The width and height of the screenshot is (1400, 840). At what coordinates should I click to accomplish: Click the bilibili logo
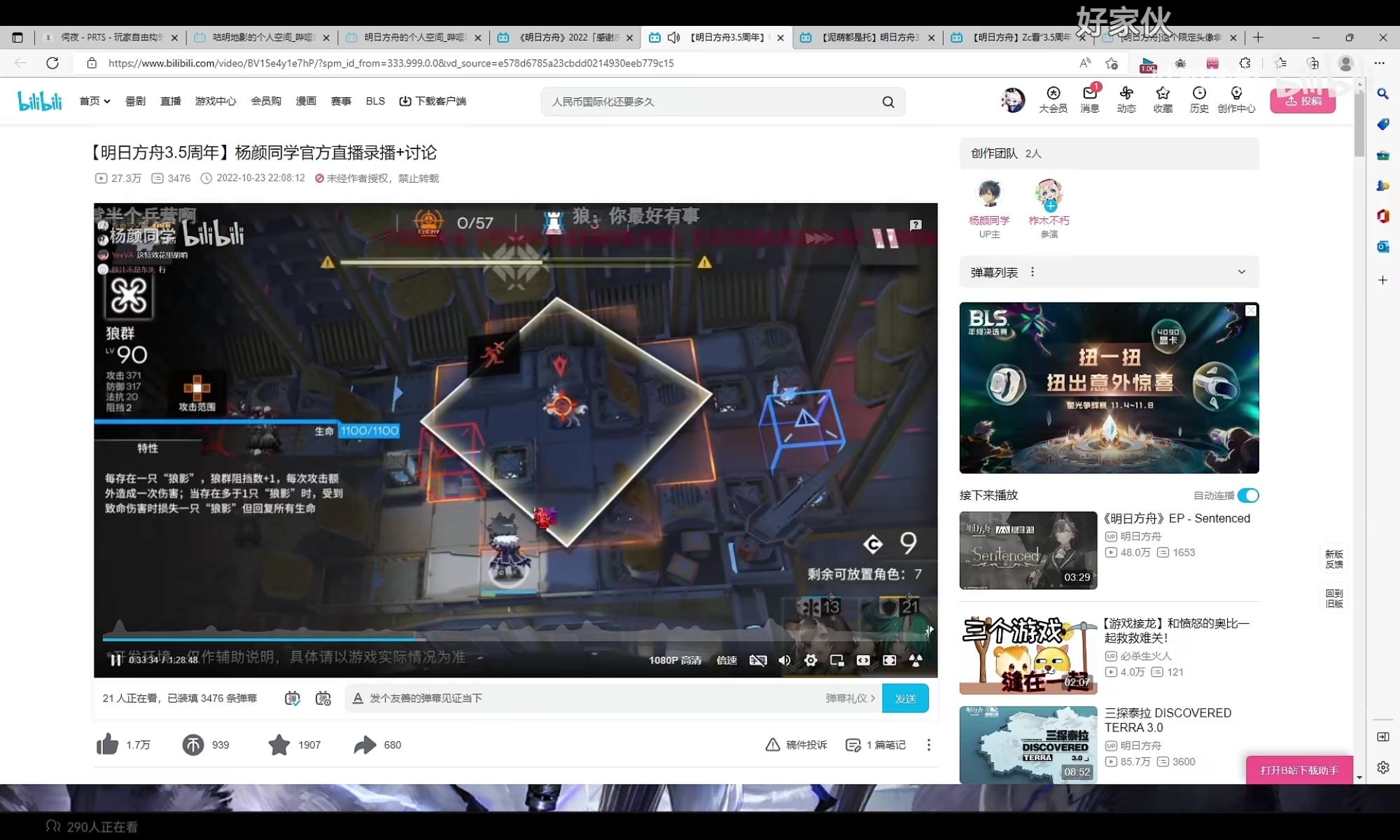(x=40, y=101)
